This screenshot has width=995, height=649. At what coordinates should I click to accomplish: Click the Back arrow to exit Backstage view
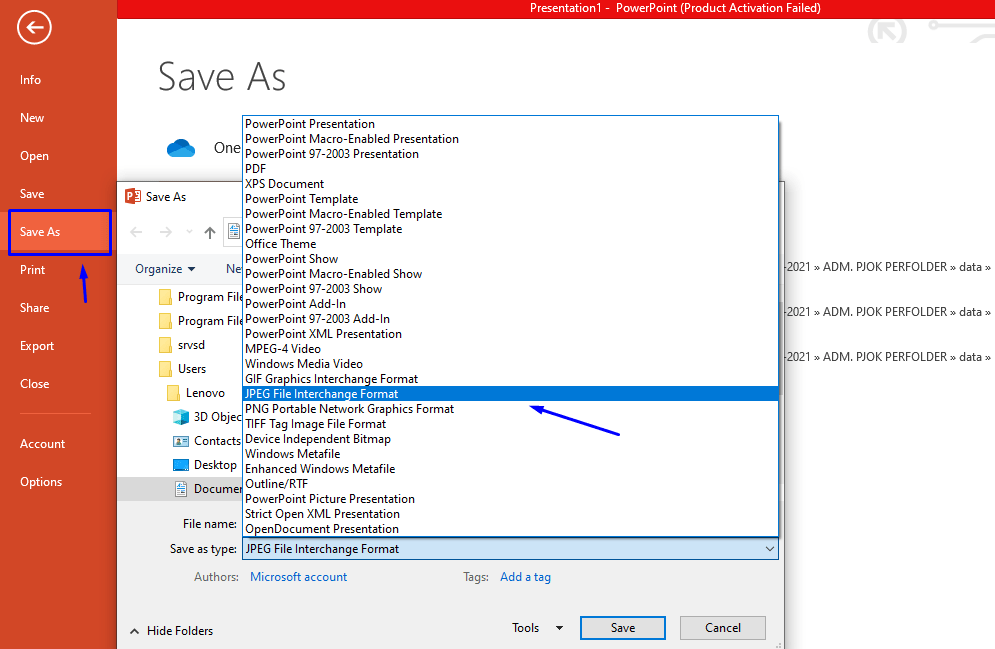pyautogui.click(x=33, y=27)
